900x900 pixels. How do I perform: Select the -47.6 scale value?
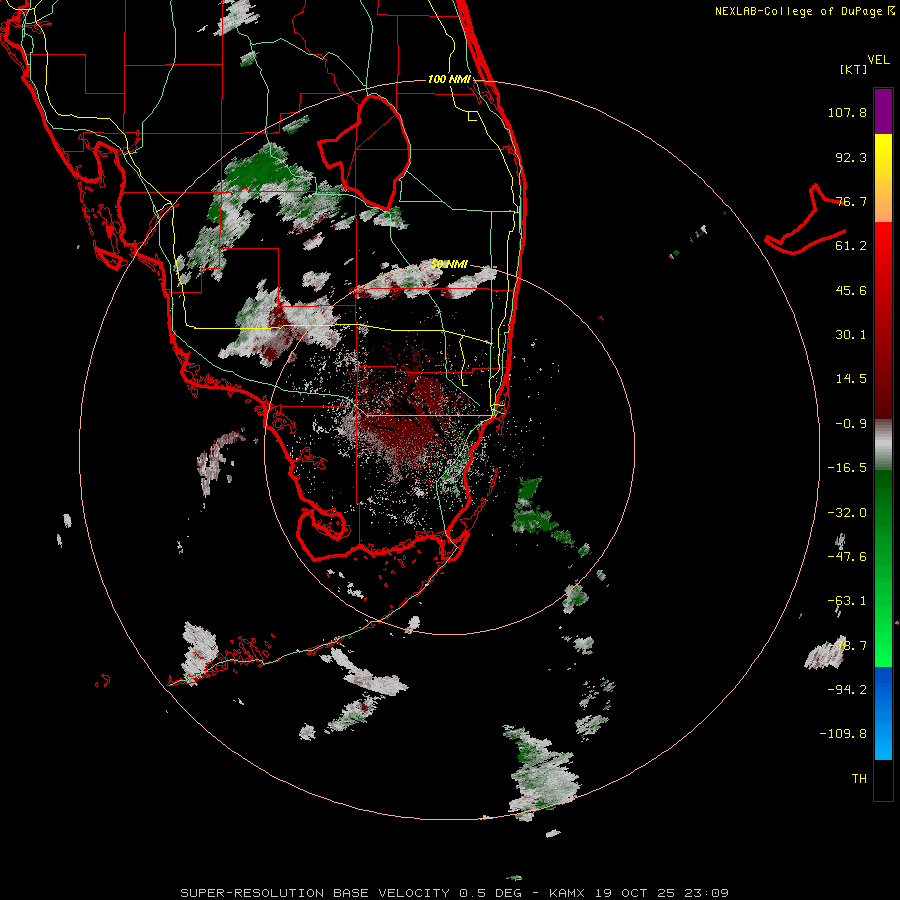[x=847, y=557]
